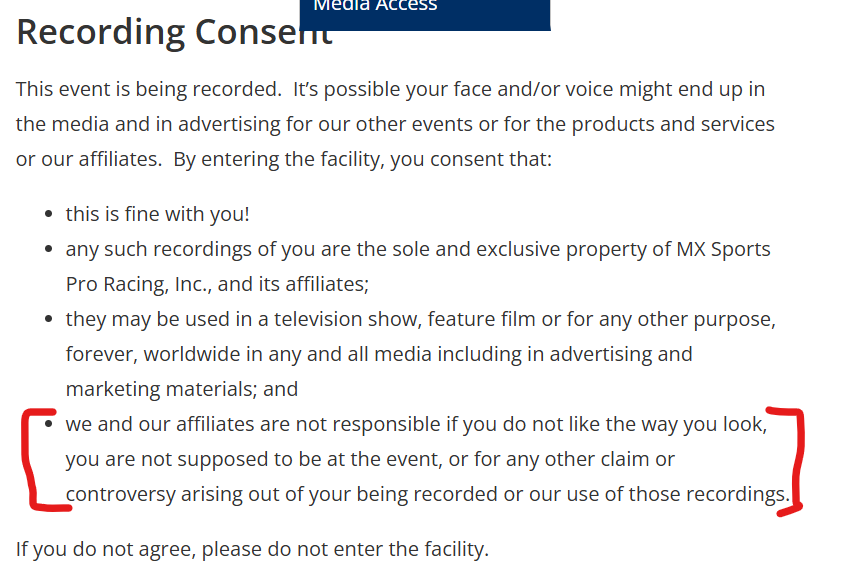
Task: Click bullet dot before "we and our affiliates"
Action: click(48, 424)
